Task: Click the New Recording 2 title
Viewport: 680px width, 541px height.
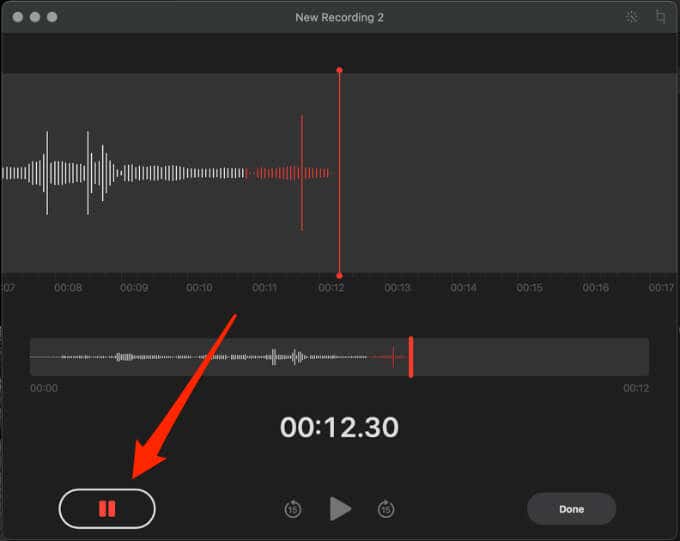Action: click(339, 18)
